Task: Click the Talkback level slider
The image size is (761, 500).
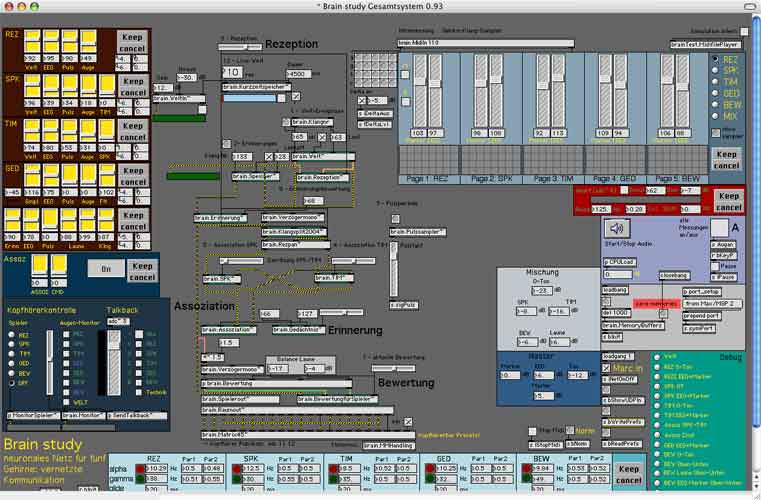Action: pyautogui.click(x=114, y=363)
